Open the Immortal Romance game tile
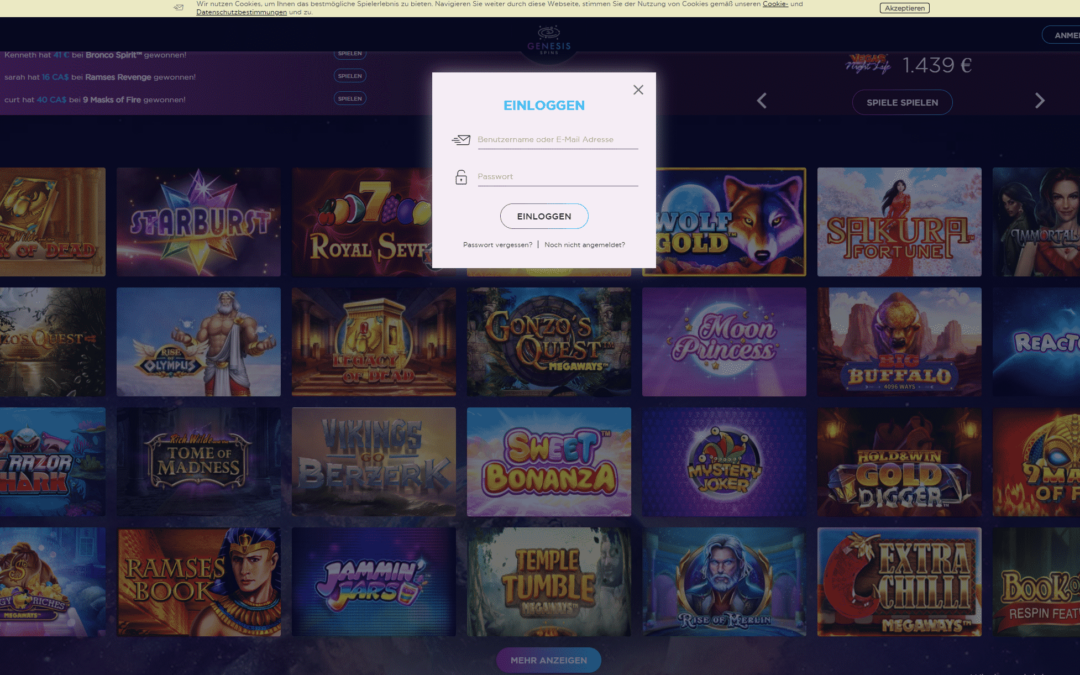This screenshot has width=1080, height=675. click(1036, 222)
